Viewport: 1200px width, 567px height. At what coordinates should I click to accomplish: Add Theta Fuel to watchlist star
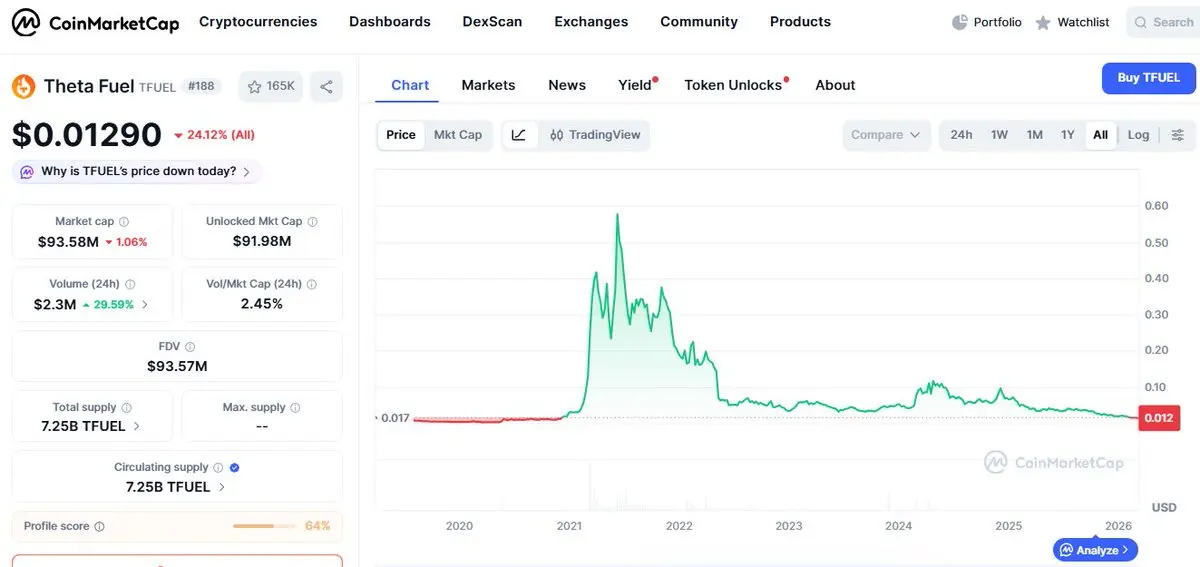pyautogui.click(x=254, y=87)
